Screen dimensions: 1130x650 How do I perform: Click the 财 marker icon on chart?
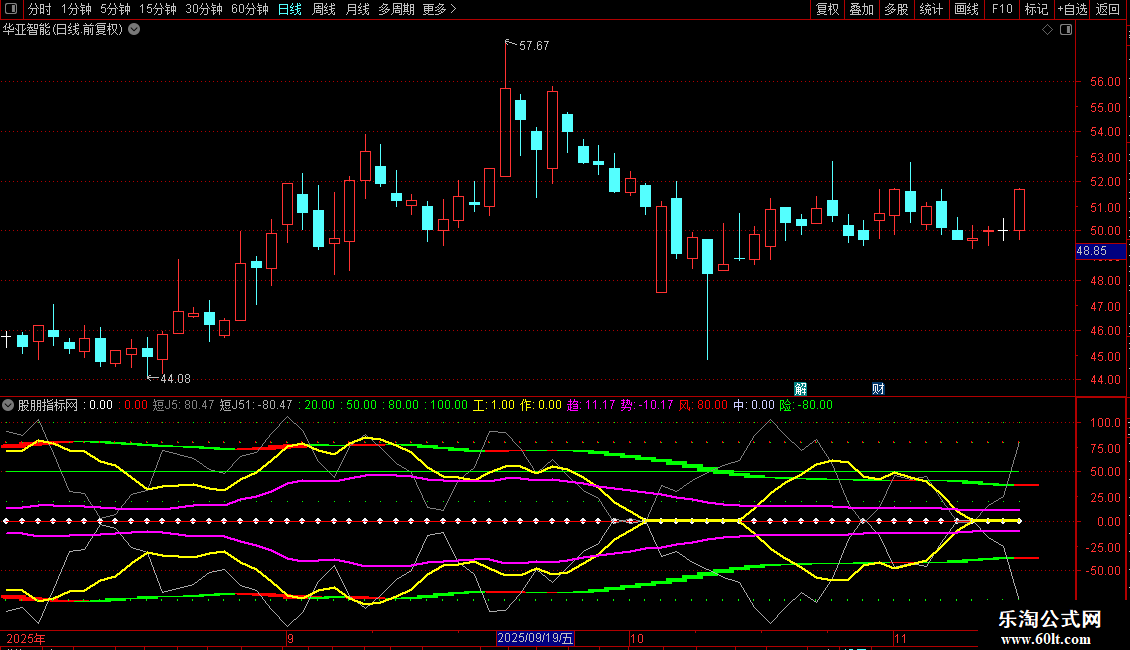coord(878,388)
